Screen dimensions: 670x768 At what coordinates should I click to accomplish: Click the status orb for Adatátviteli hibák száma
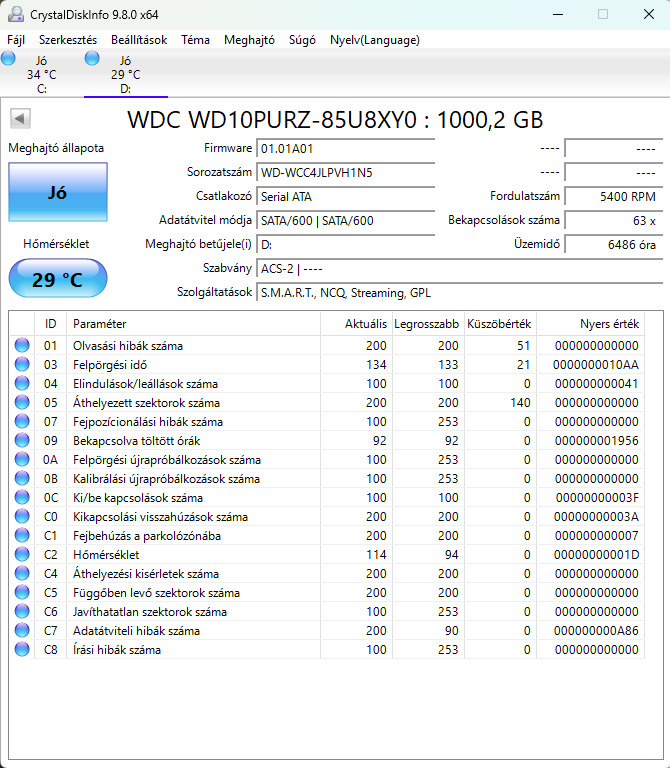[22, 630]
